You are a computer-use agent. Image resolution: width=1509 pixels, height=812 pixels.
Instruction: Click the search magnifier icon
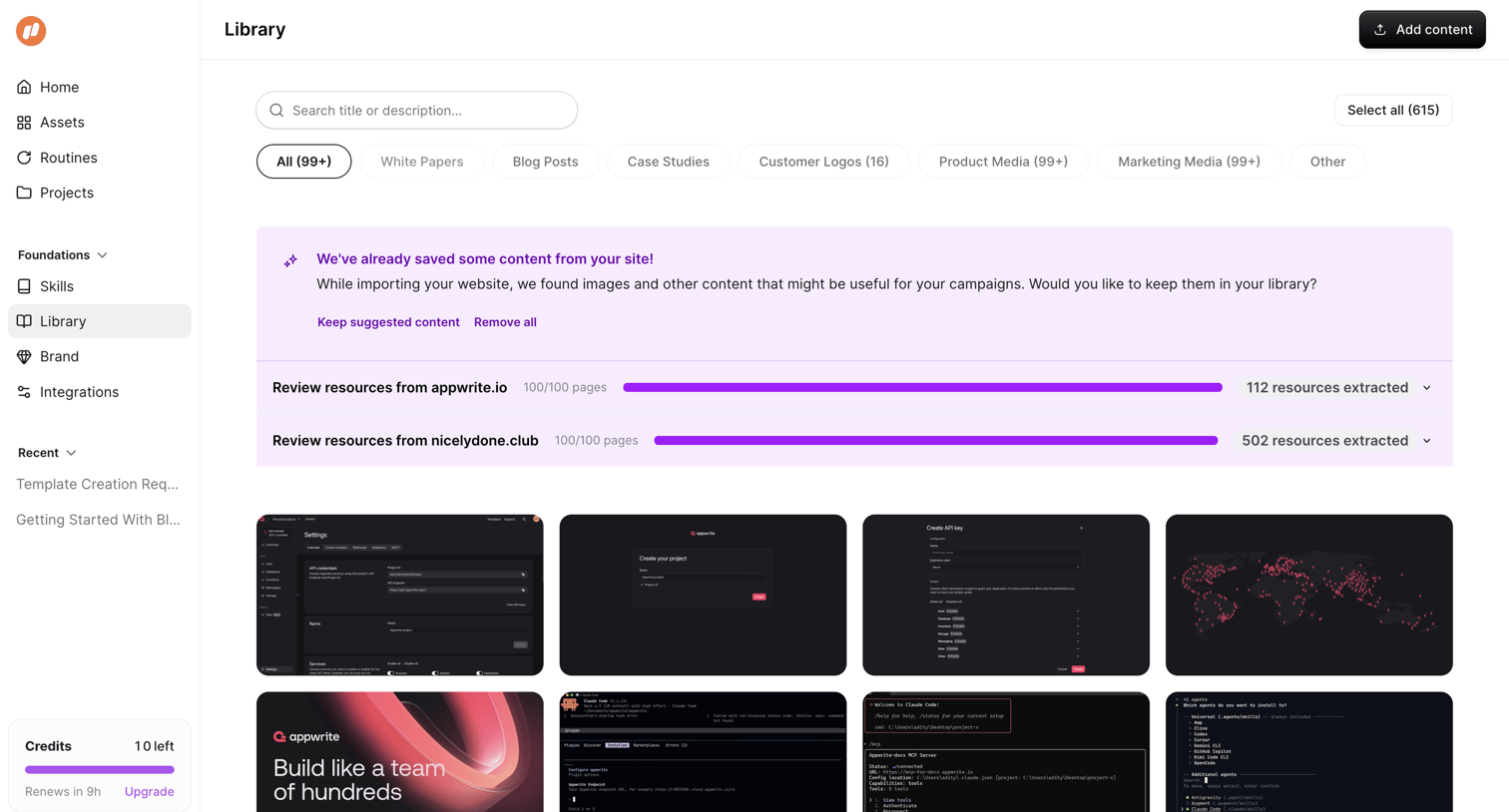pos(276,111)
